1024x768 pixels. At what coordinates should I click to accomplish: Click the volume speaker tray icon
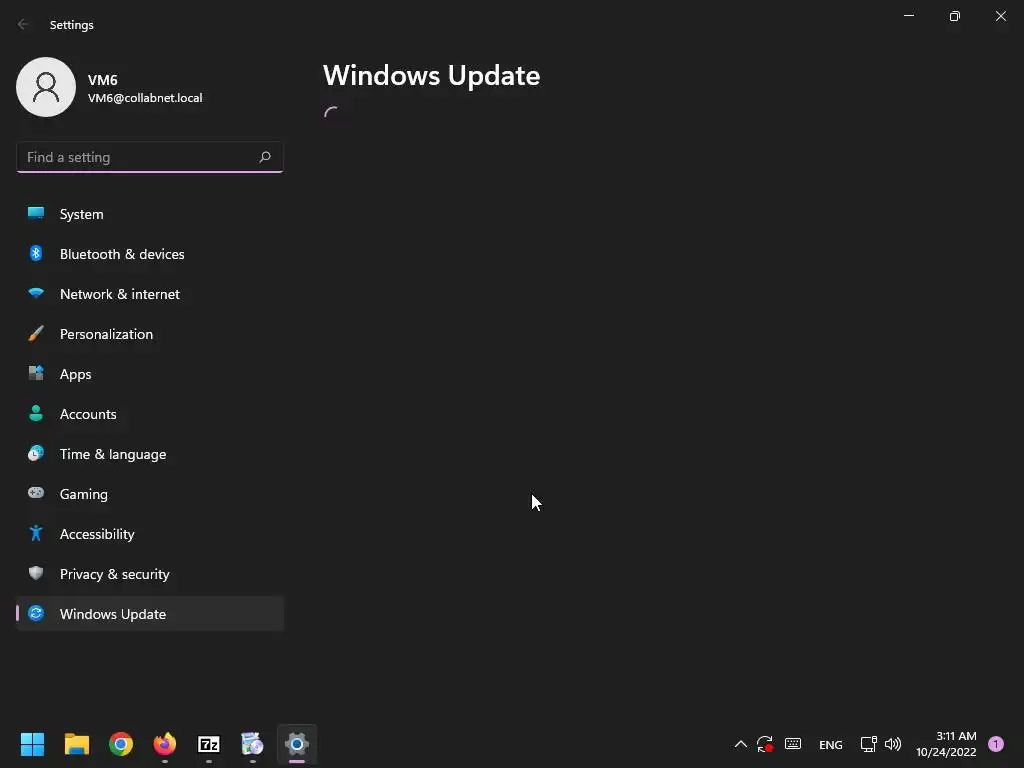click(x=893, y=744)
